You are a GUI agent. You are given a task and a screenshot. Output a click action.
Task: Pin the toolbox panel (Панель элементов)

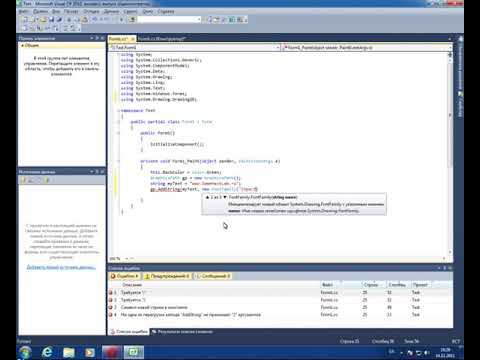point(97,38)
